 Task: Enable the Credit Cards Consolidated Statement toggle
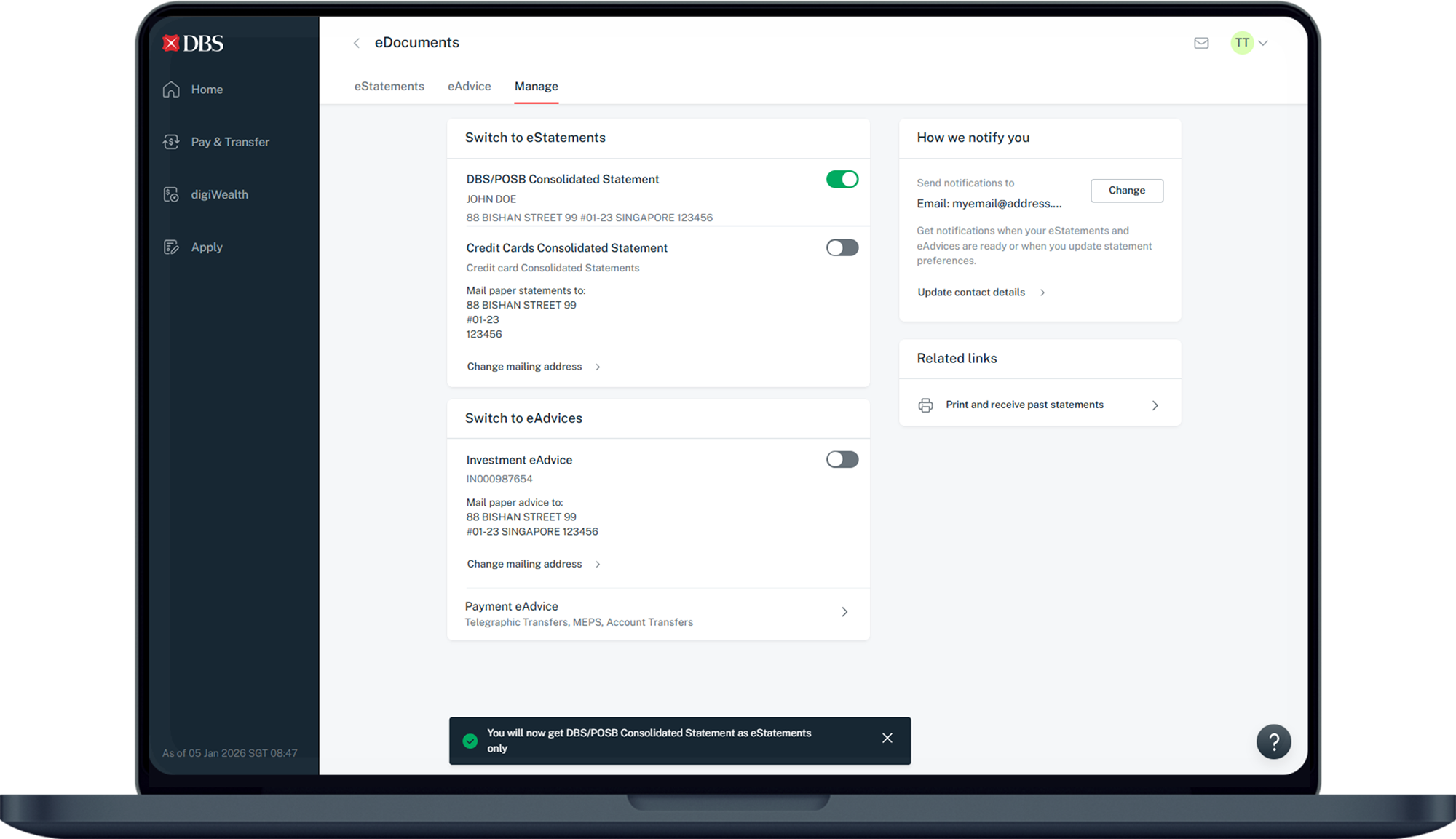coord(842,247)
